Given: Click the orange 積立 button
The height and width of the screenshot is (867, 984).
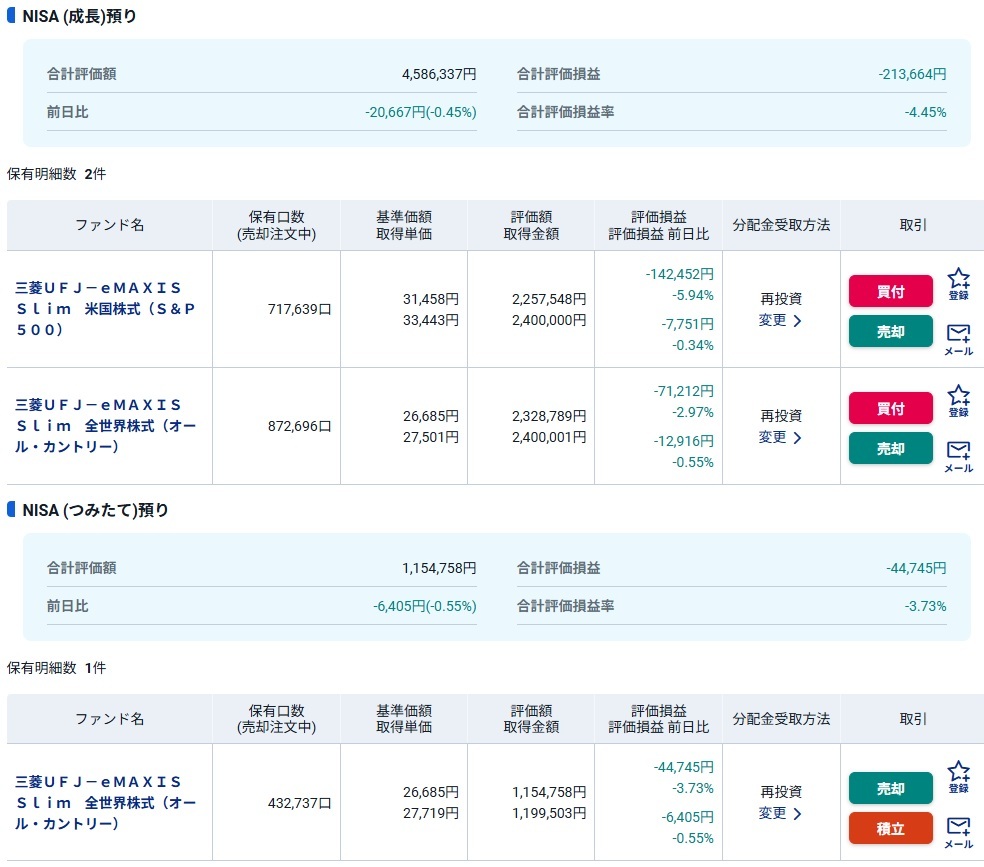Looking at the screenshot, I should pyautogui.click(x=890, y=828).
